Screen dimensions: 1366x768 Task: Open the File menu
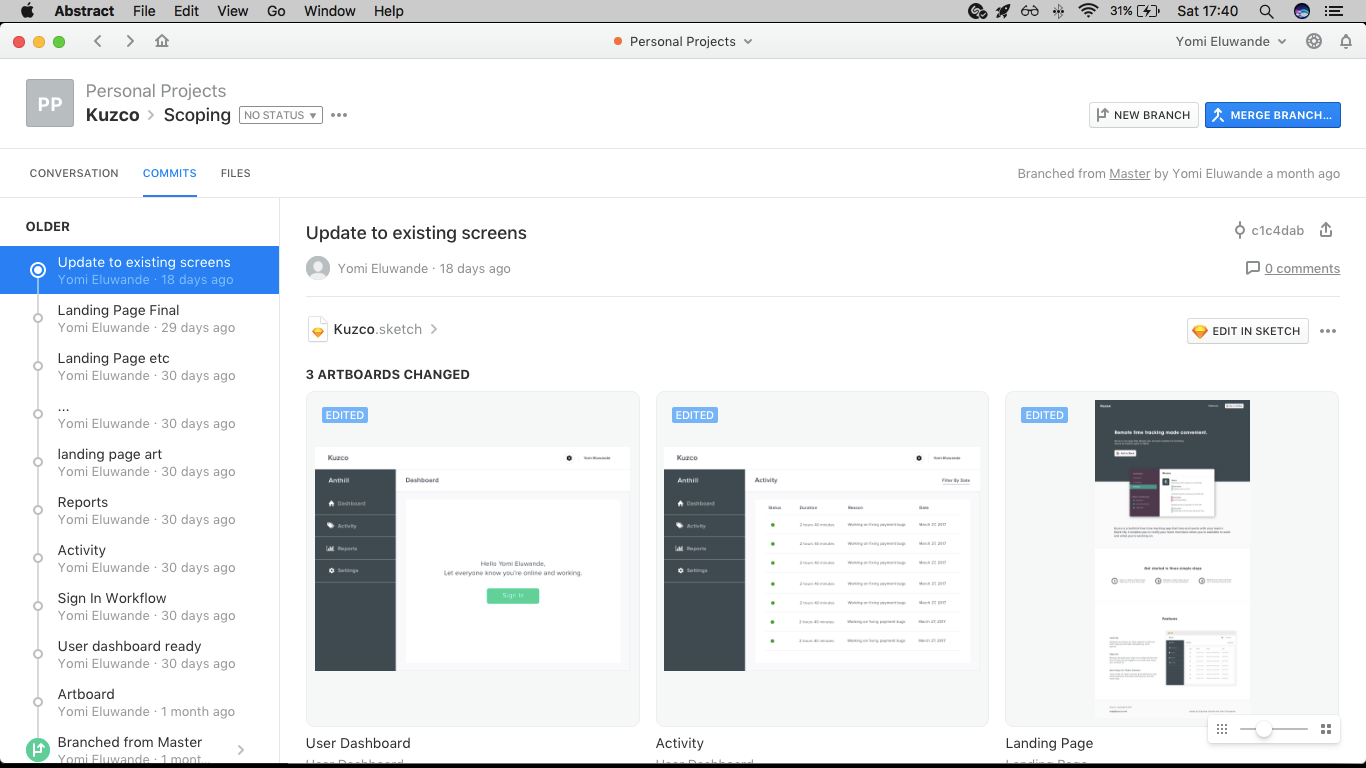[144, 11]
